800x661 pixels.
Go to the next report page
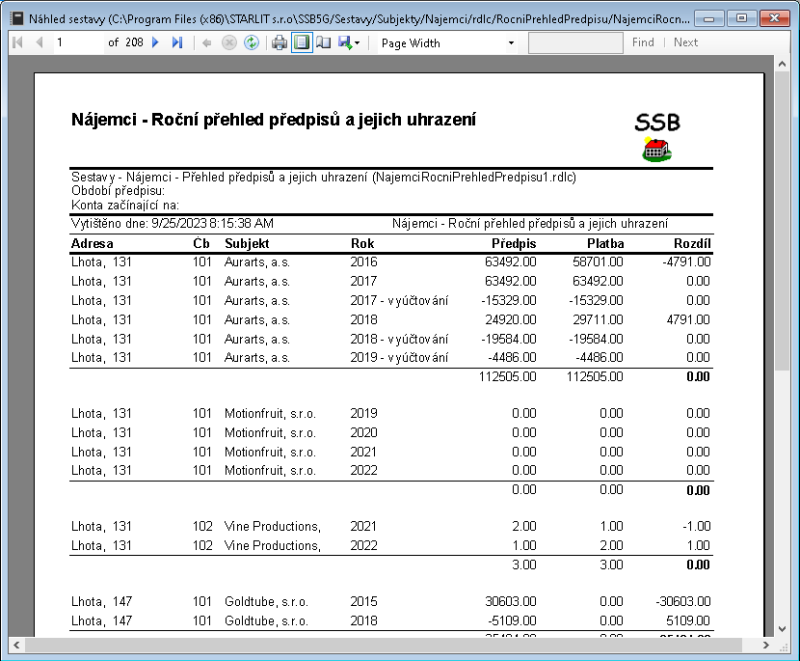(155, 43)
